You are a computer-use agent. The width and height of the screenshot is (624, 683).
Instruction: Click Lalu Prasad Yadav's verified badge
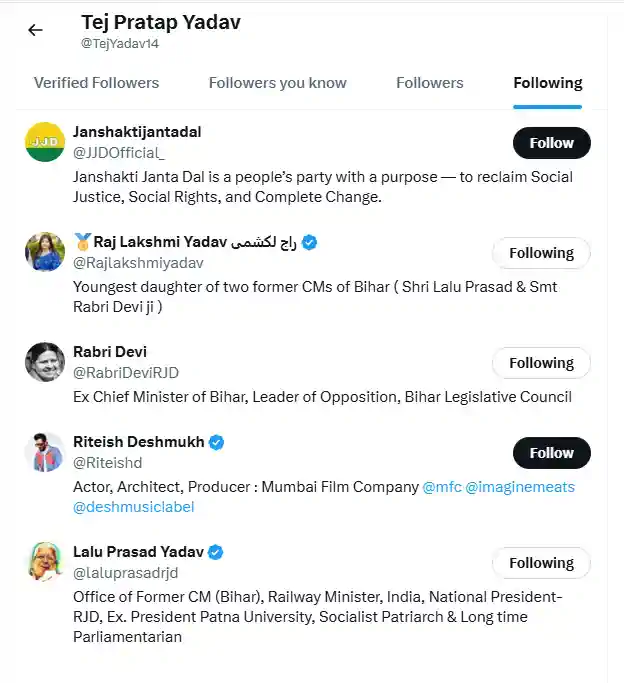(x=215, y=552)
